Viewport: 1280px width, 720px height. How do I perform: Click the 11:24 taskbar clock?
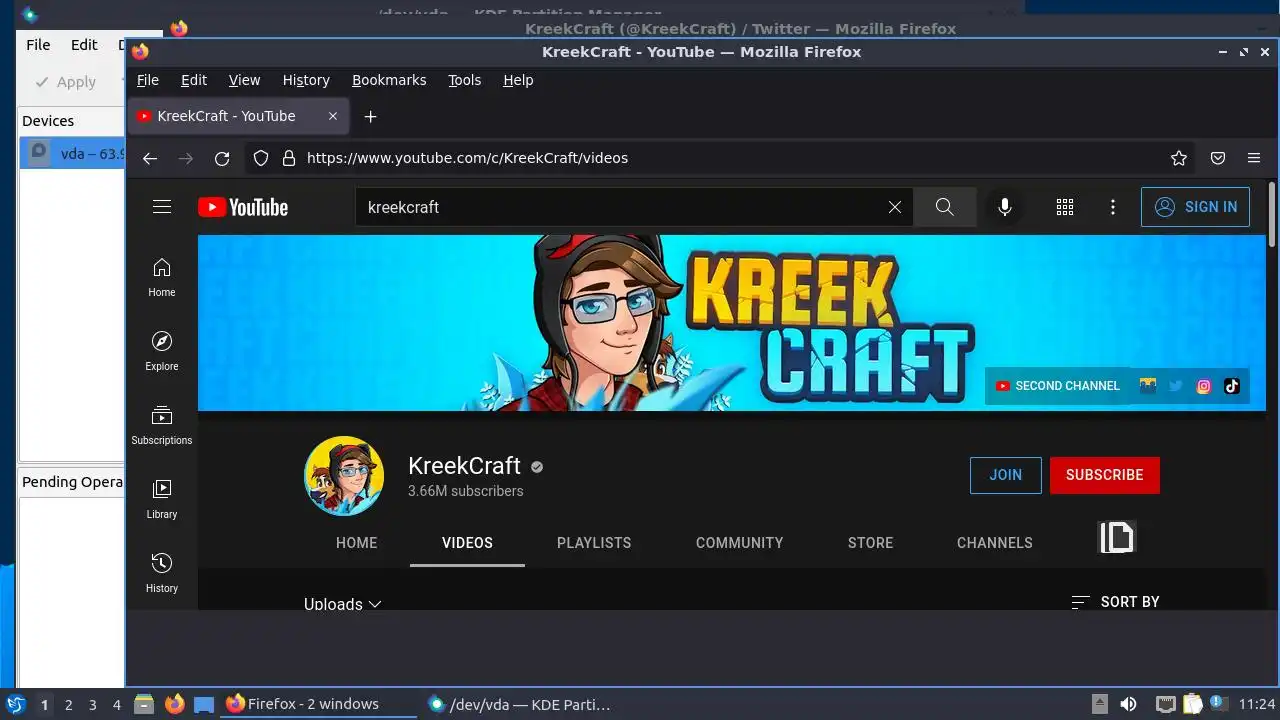(1257, 704)
